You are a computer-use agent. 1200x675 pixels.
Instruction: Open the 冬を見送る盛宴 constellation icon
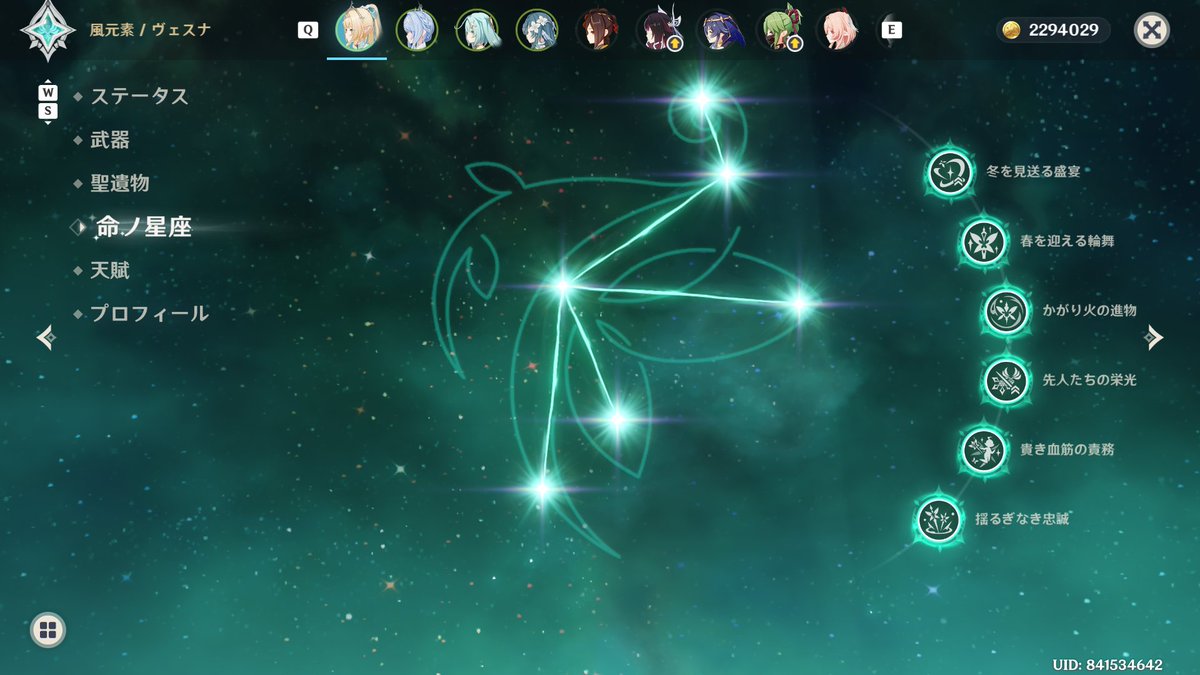coord(949,172)
